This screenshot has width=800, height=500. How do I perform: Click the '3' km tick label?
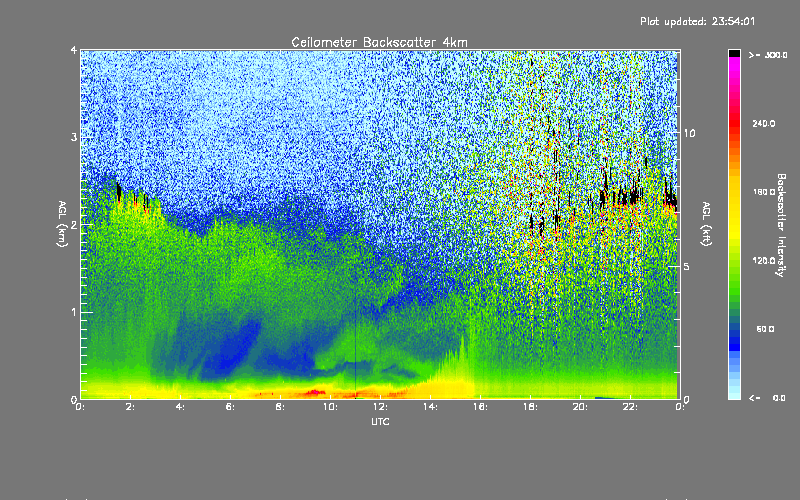coord(74,137)
